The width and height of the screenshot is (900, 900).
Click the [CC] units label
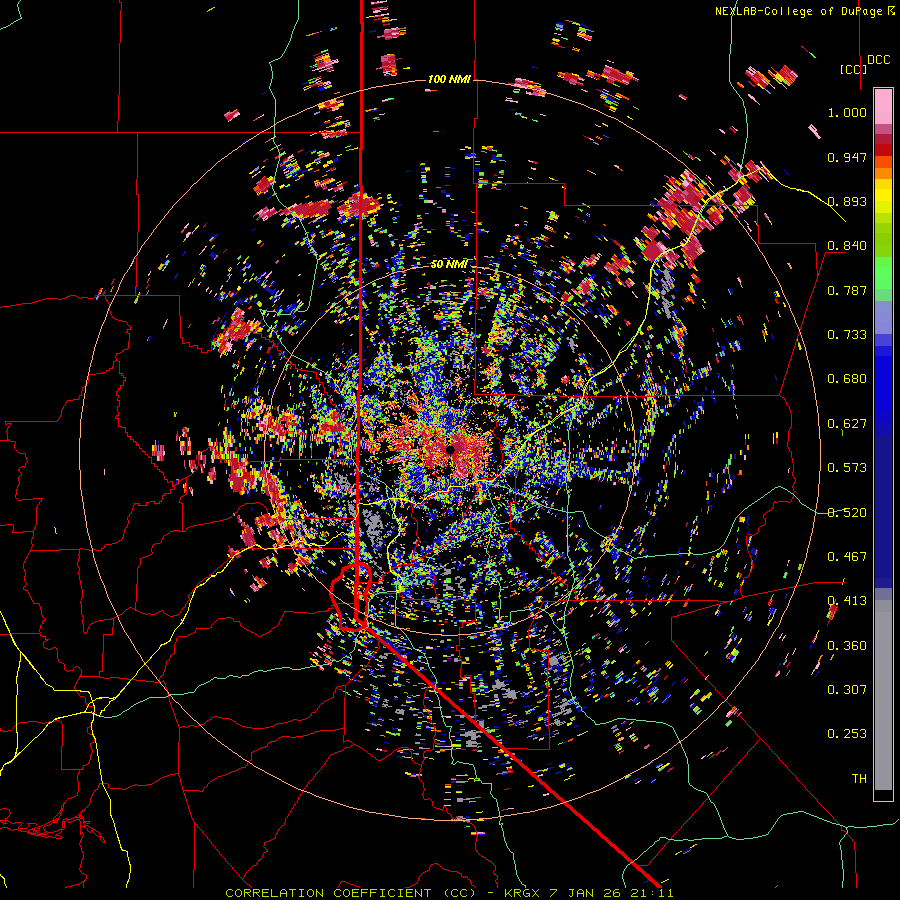tap(853, 69)
